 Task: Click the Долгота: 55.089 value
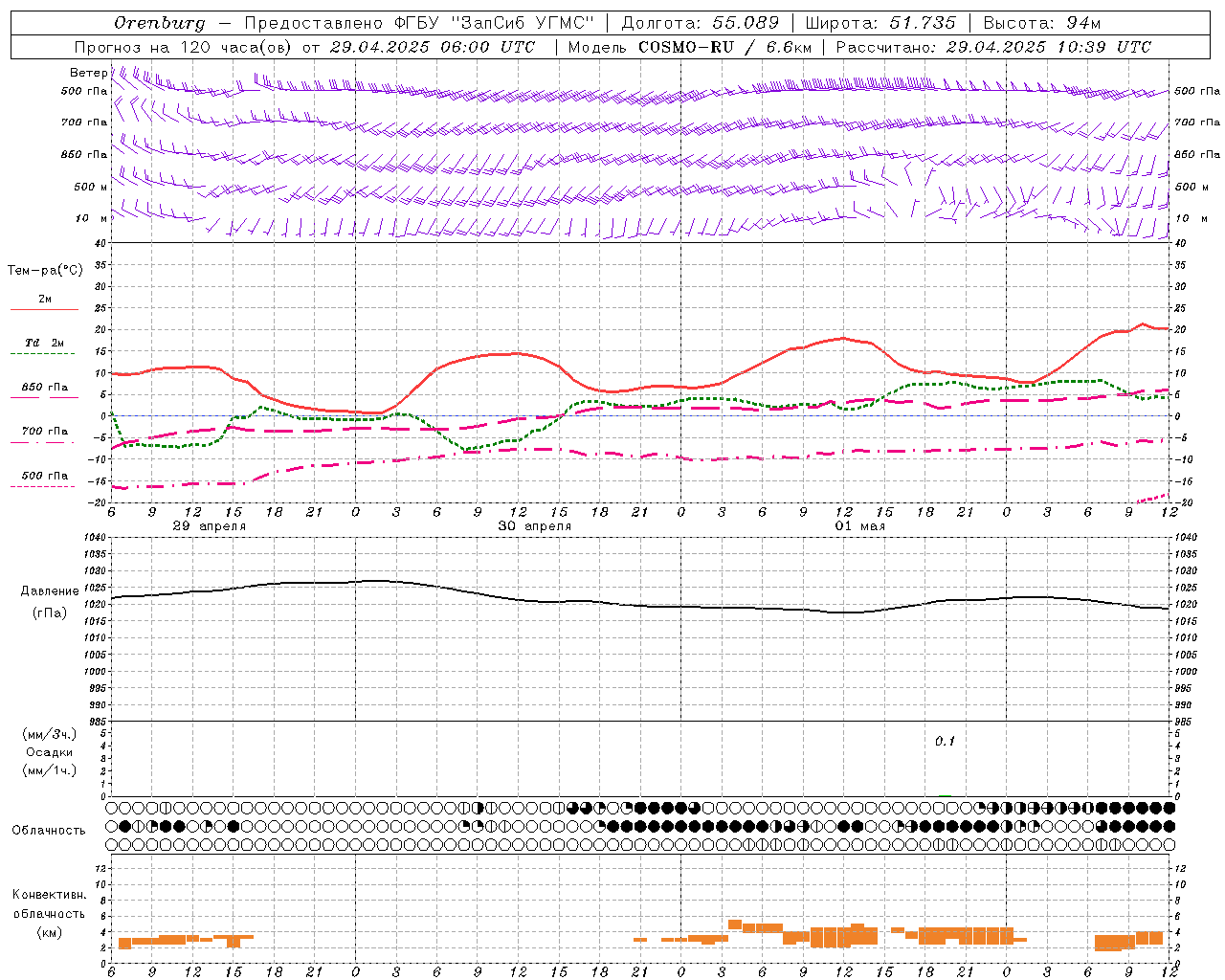[x=701, y=23]
